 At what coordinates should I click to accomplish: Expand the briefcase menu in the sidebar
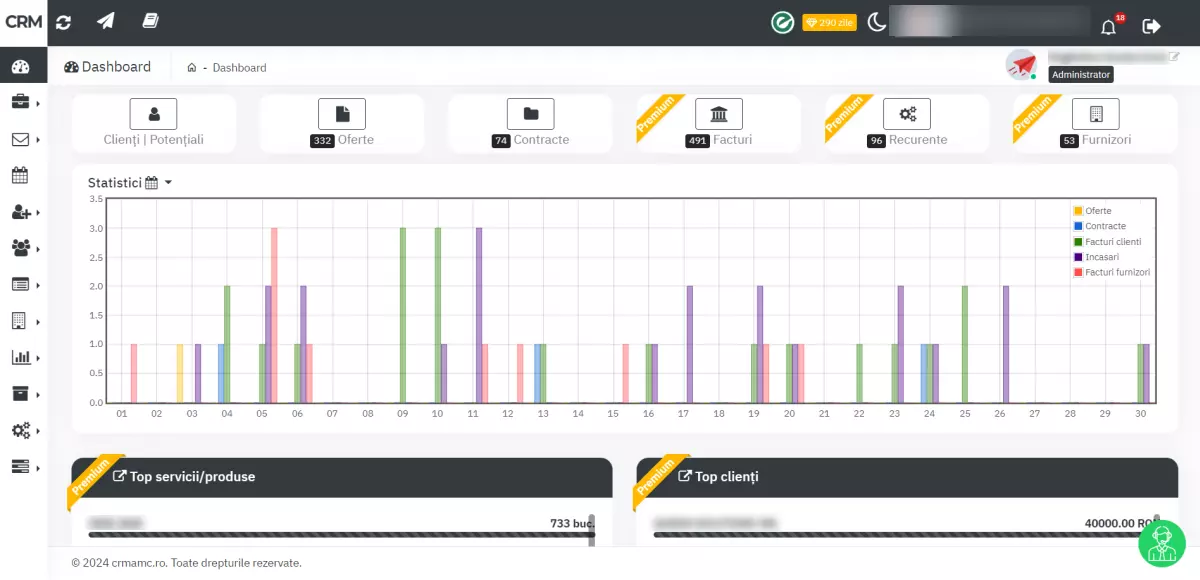[x=22, y=102]
